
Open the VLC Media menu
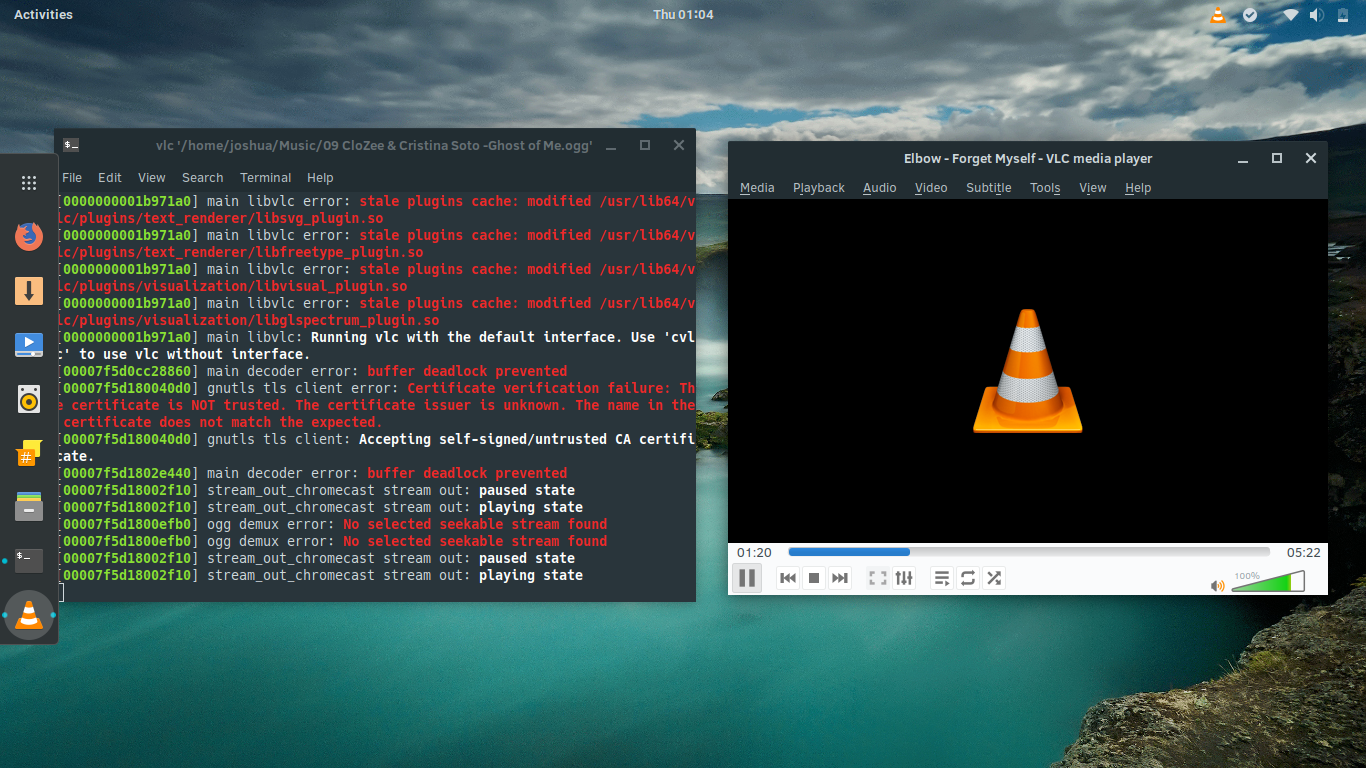(757, 188)
